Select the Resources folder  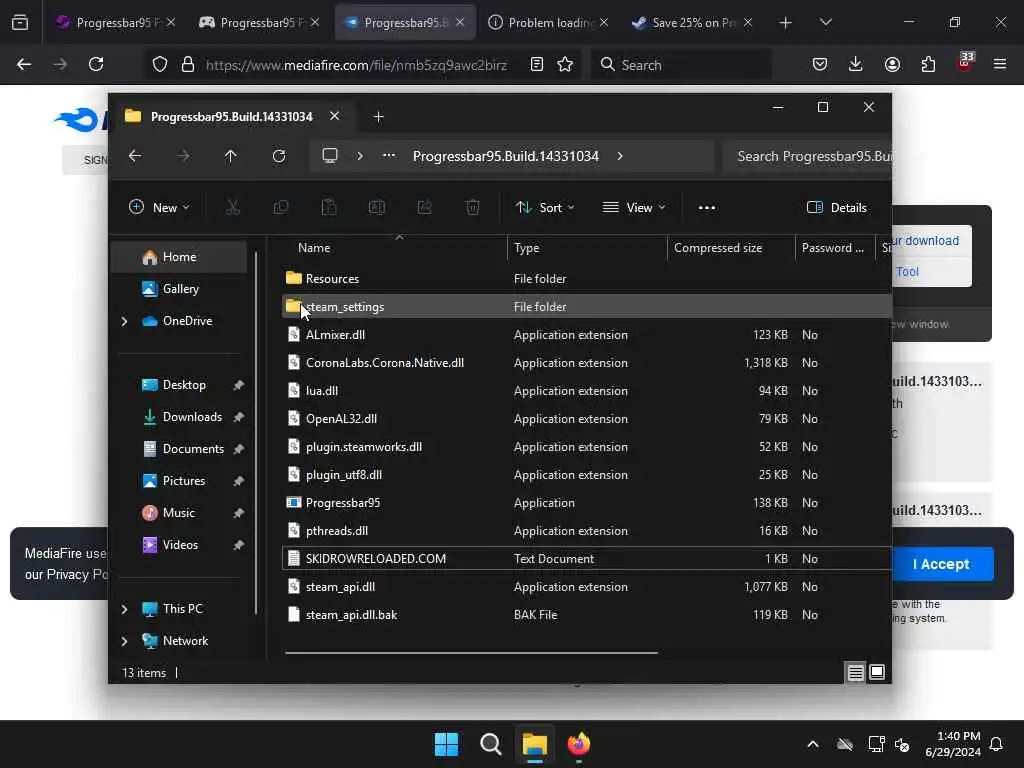587,279
